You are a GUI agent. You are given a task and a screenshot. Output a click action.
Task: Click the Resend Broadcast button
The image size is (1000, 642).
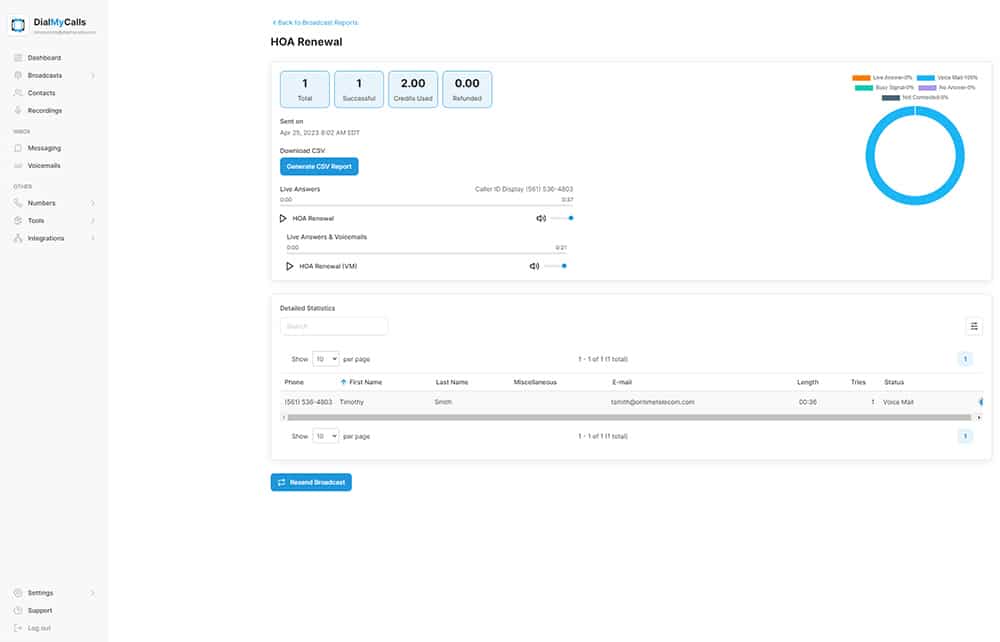311,482
